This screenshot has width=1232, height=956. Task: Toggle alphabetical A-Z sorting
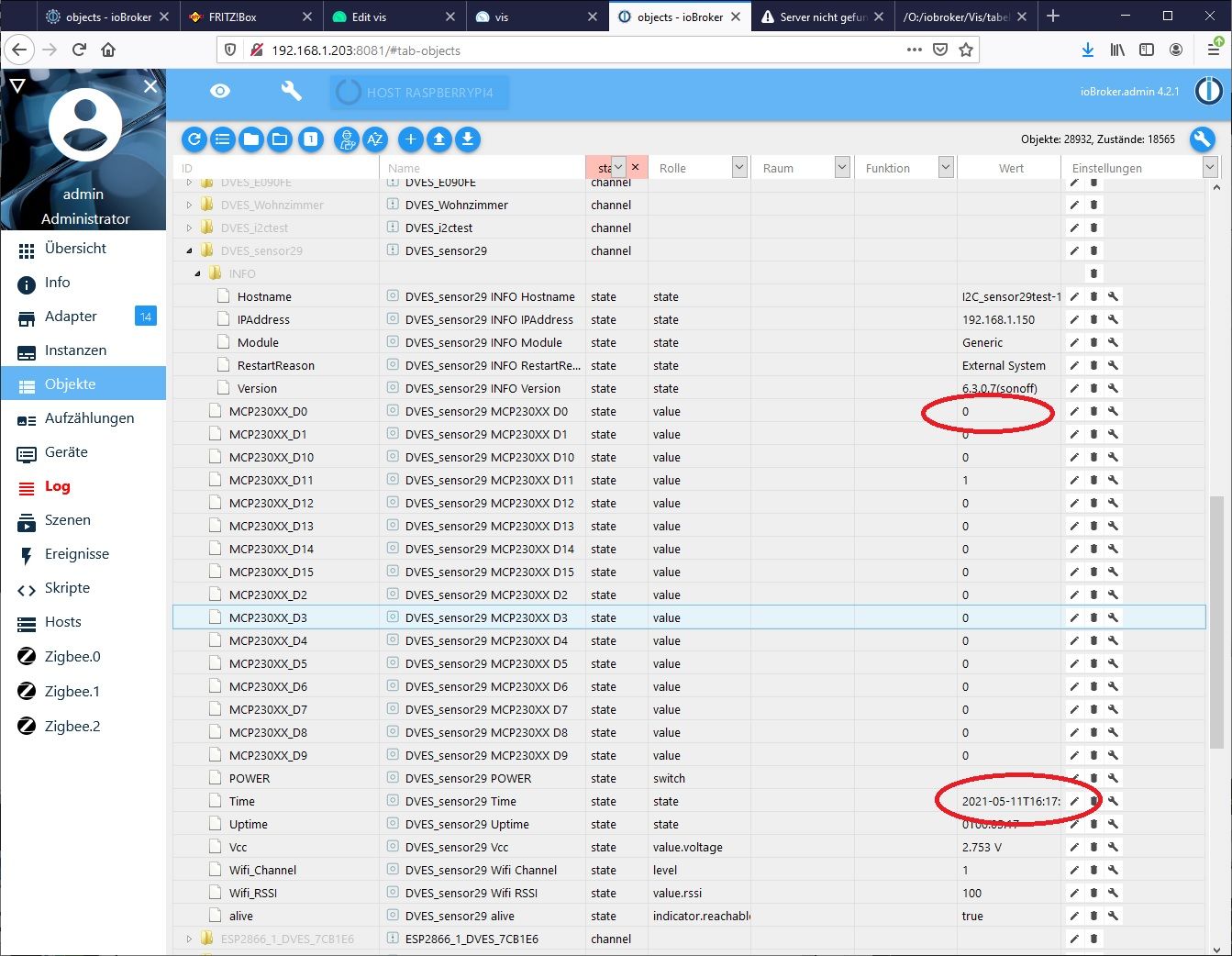(x=374, y=139)
